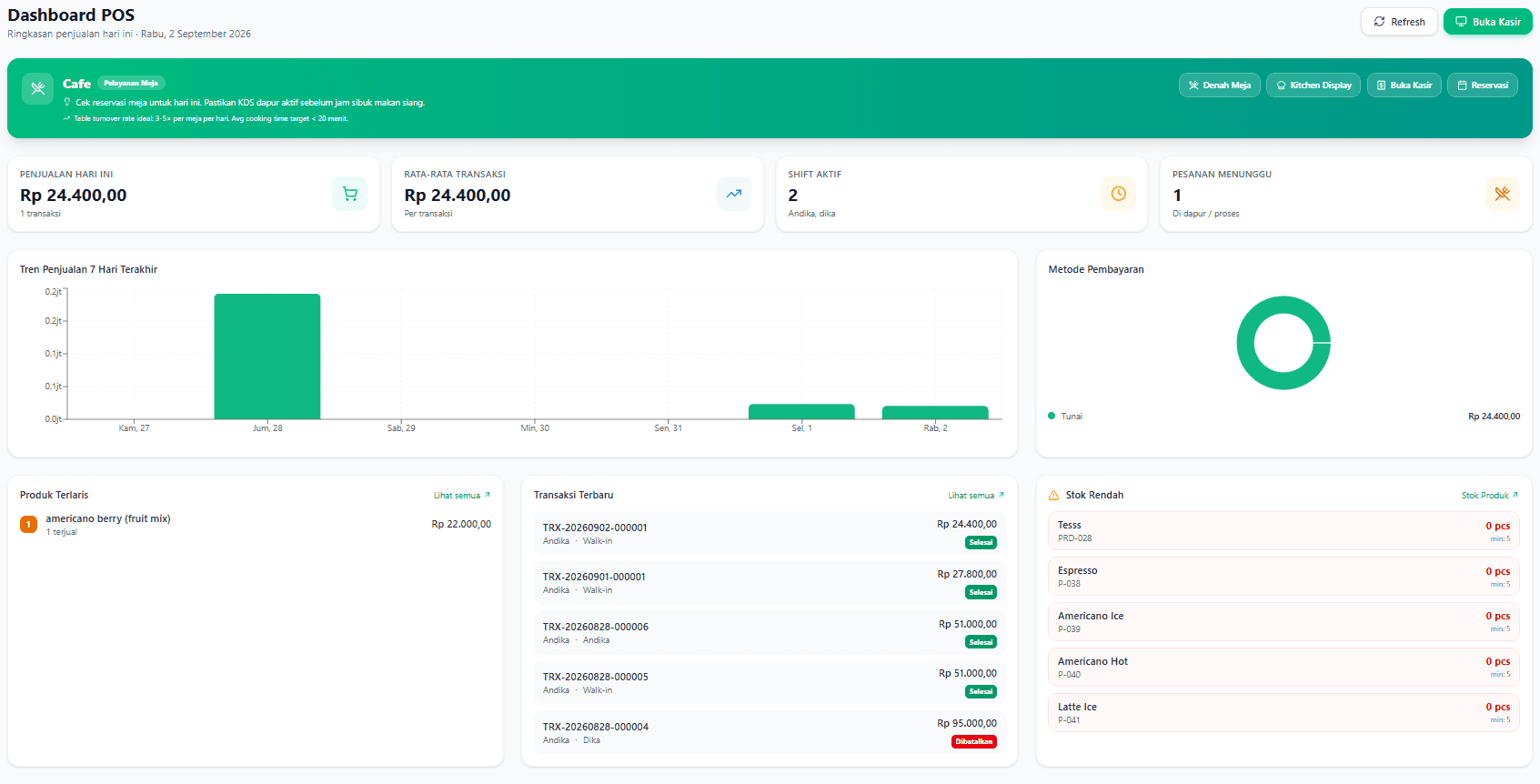Select the Tesss low stock item
The width and height of the screenshot is (1540, 784).
click(x=1283, y=531)
